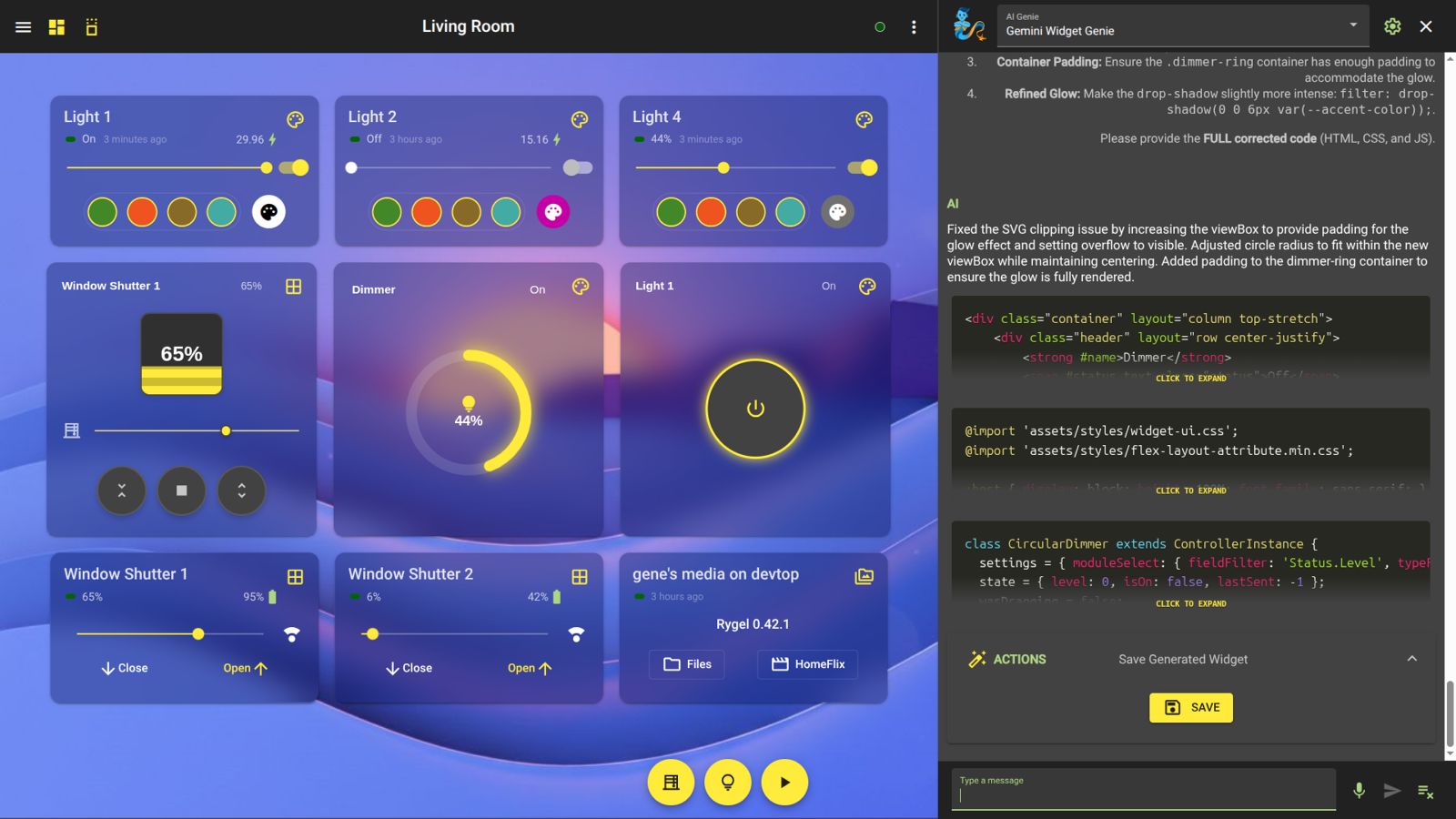Viewport: 1456px width, 819px height.
Task: Click the Save generated widget button
Action: tap(1190, 707)
